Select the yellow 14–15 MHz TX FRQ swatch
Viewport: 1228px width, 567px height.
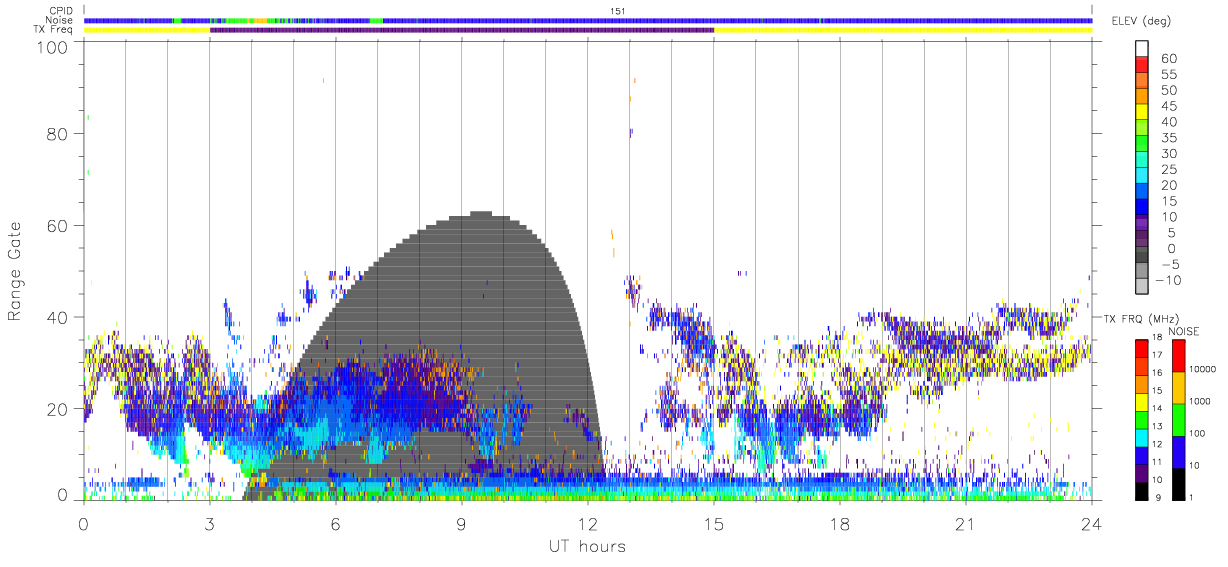tap(1143, 401)
